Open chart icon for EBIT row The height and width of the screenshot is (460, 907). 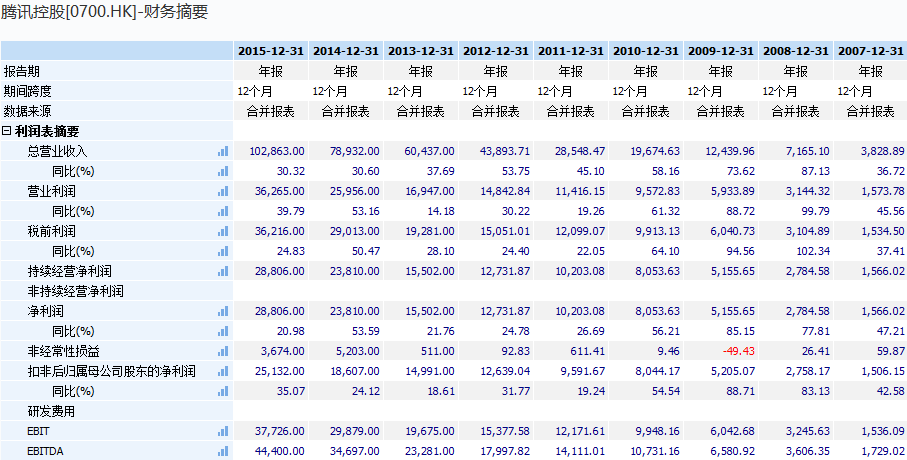tap(223, 432)
